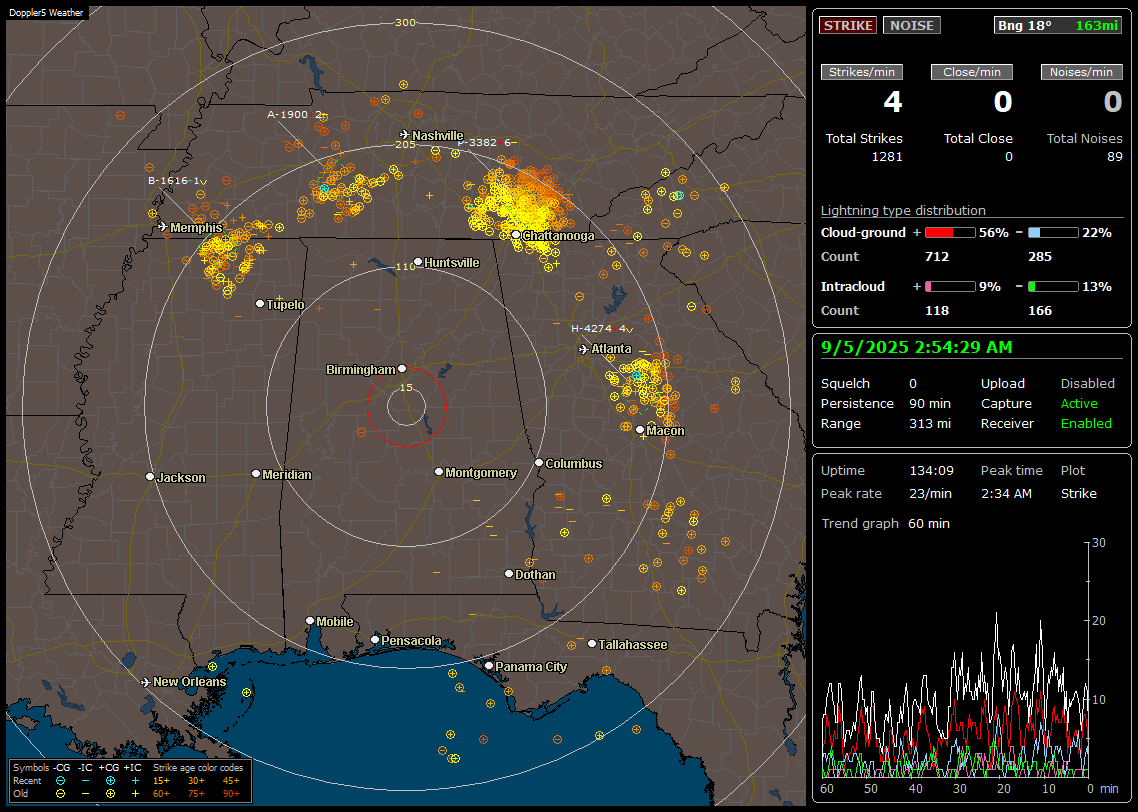Screen dimensions: 1138x812
Task: Click the 90+ strike age color code
Action: point(231,794)
